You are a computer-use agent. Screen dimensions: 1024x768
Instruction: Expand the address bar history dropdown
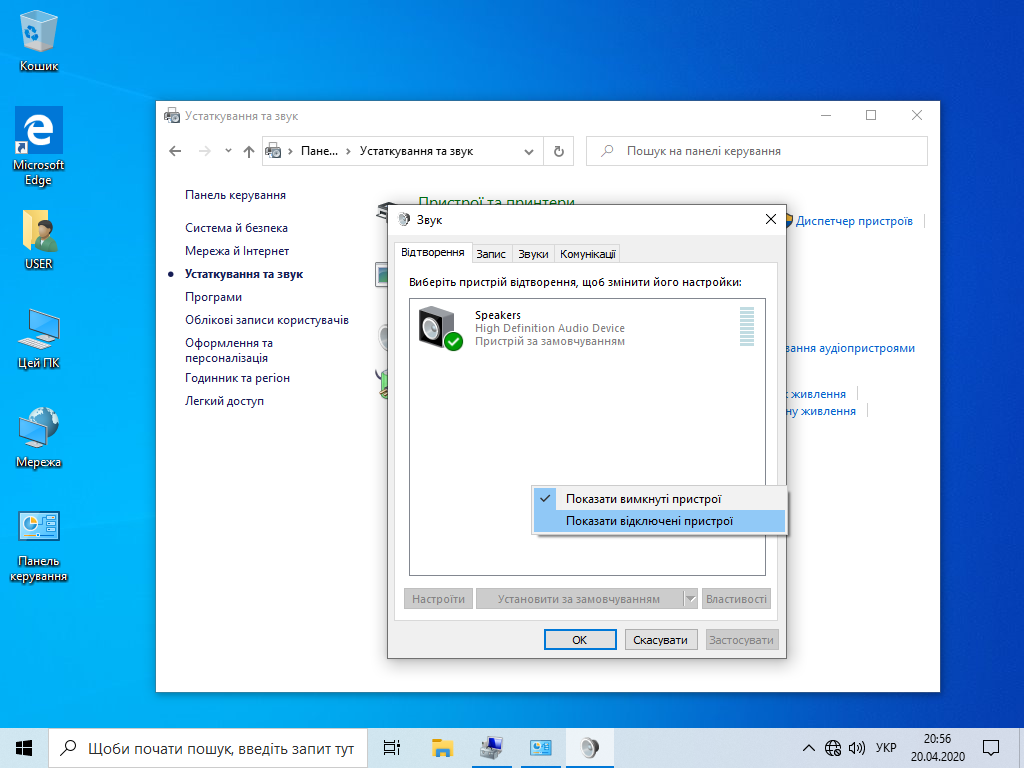coord(529,152)
